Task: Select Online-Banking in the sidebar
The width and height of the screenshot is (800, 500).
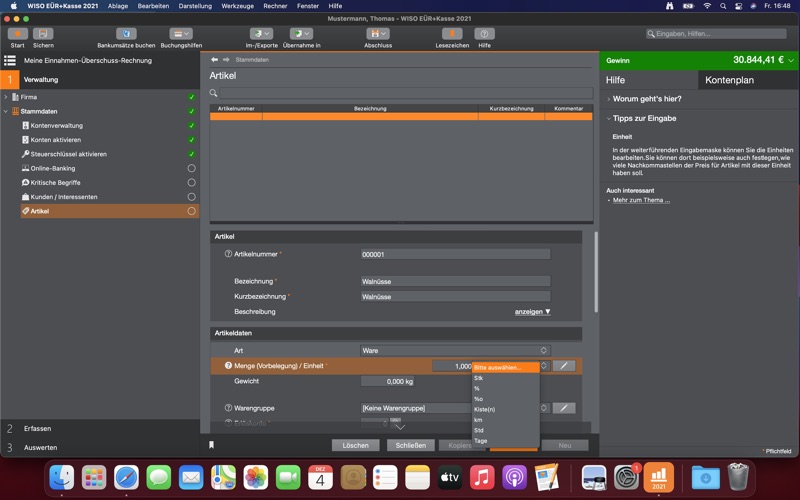Action: pyautogui.click(x=53, y=168)
